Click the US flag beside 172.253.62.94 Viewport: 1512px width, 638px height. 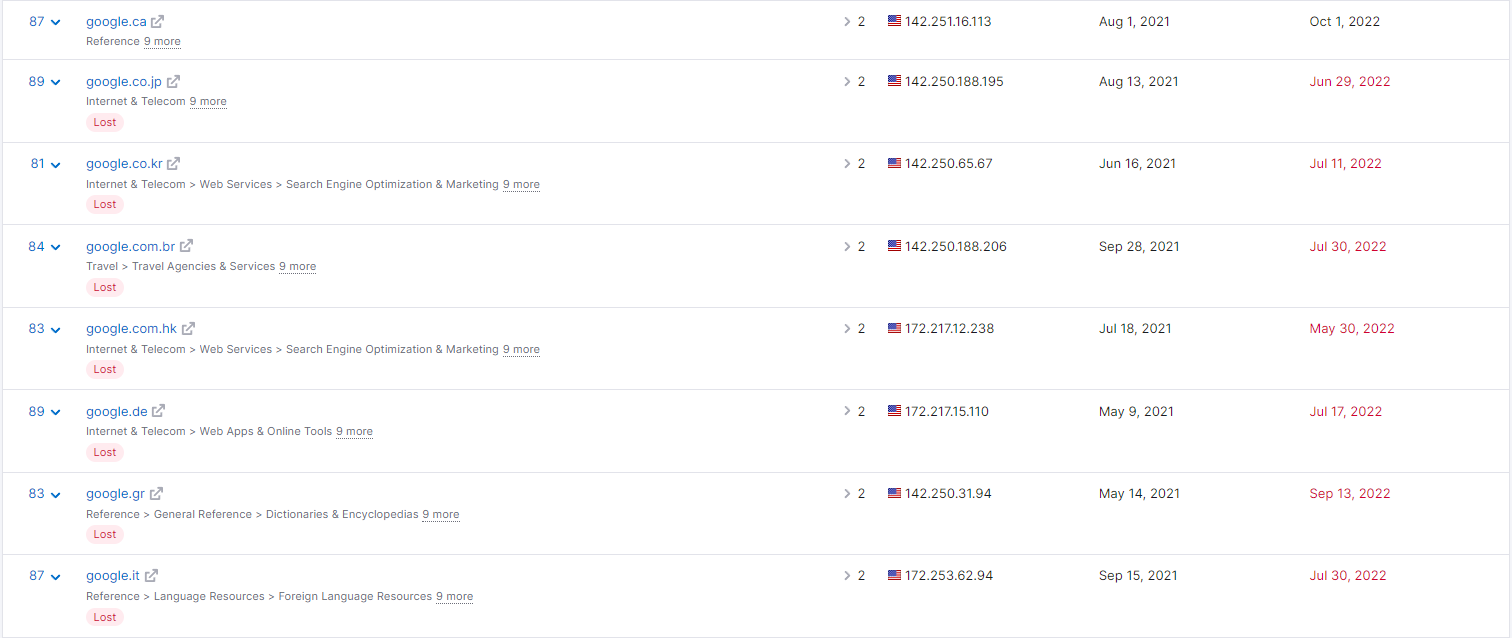(x=894, y=575)
